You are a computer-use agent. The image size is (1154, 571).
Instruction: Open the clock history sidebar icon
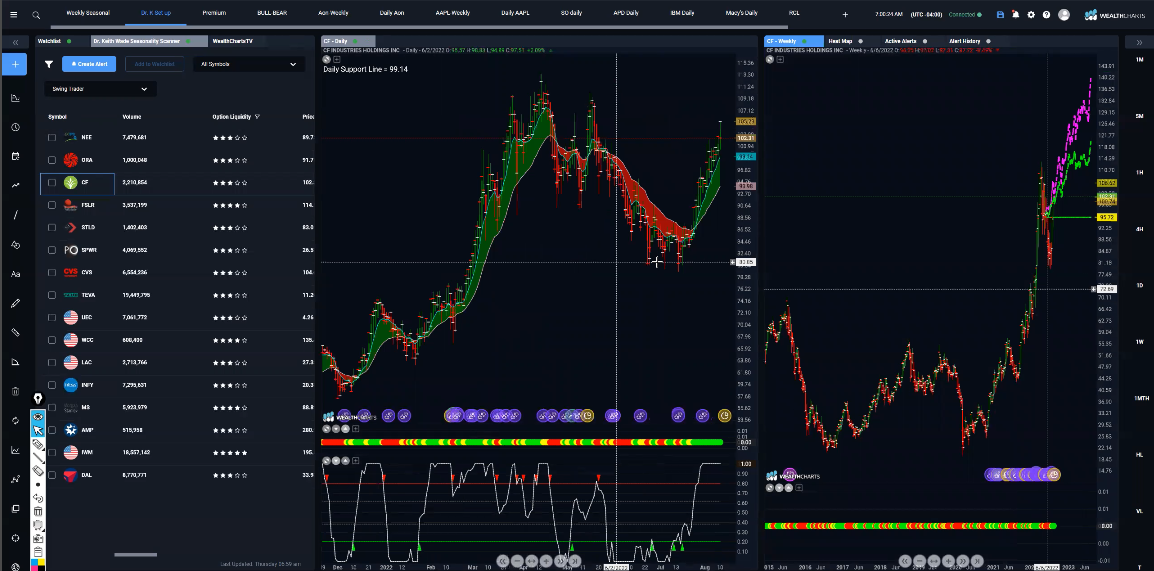pyautogui.click(x=15, y=127)
